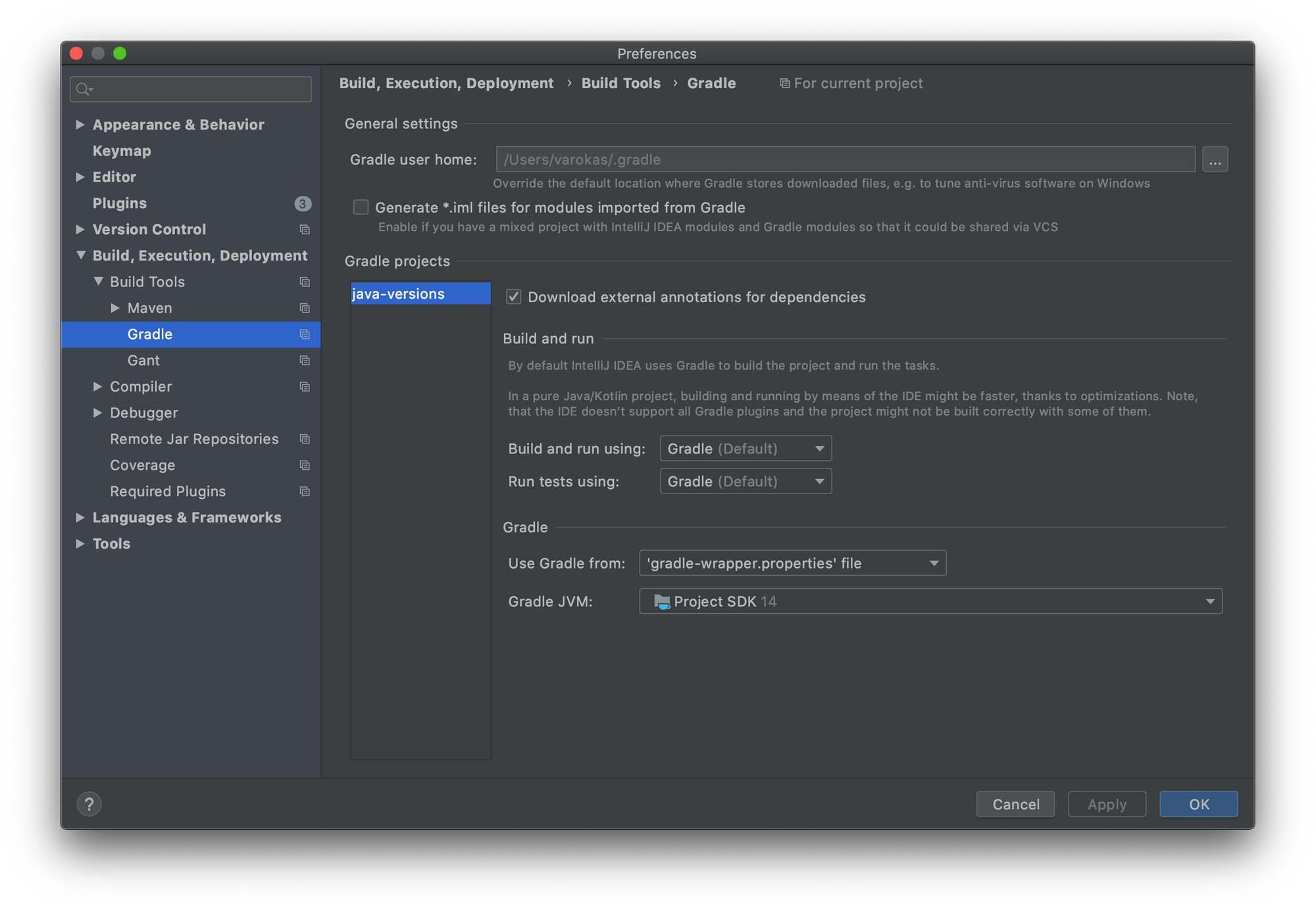This screenshot has width=1316, height=910.
Task: Open the Gradle JVM dropdown
Action: point(930,601)
